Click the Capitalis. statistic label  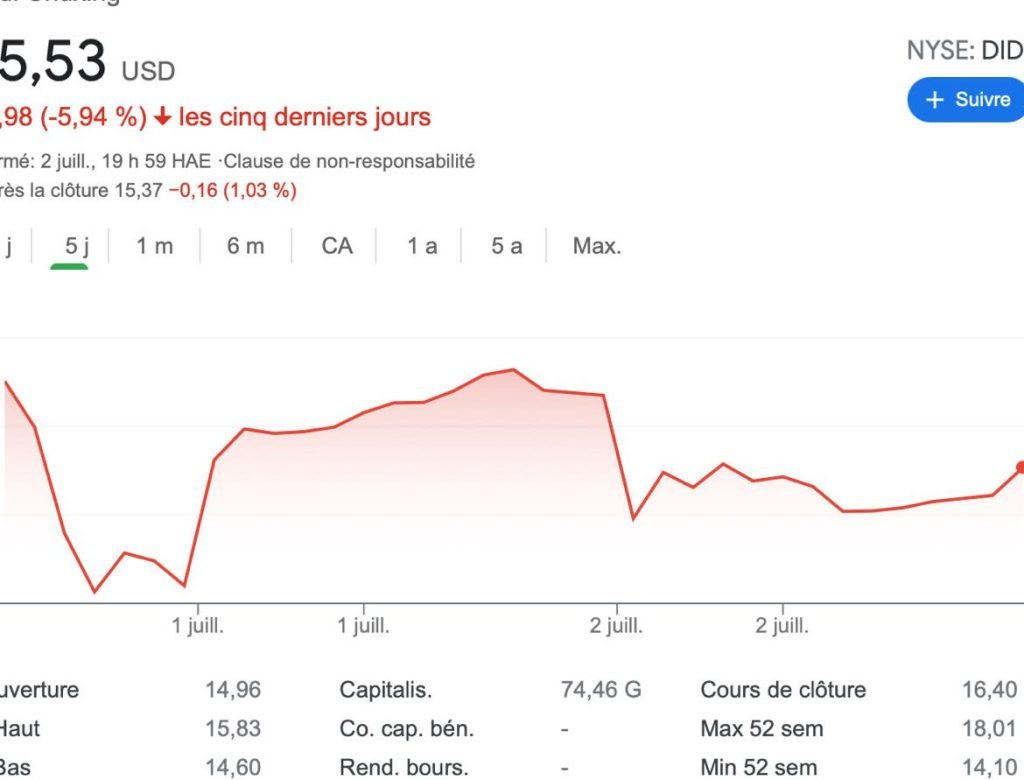click(386, 690)
